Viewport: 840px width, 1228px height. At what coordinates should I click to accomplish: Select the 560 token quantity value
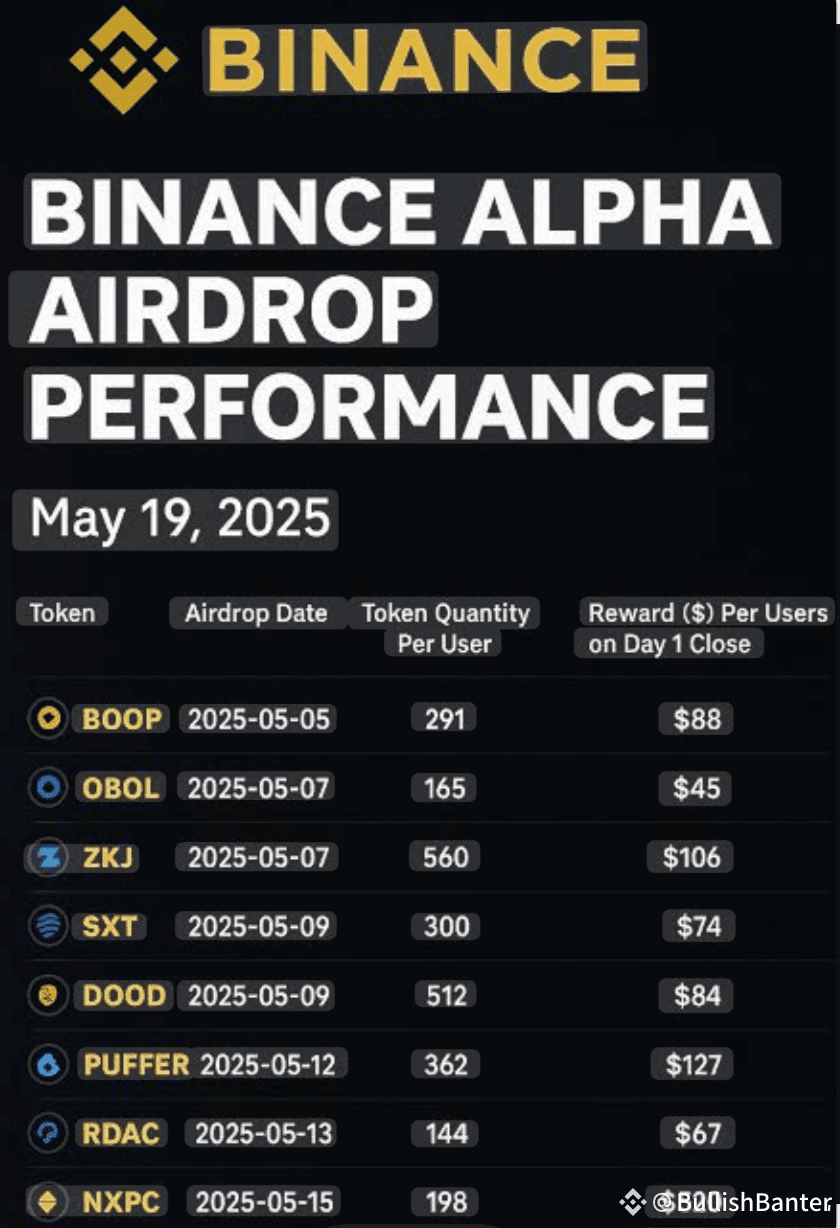pos(445,857)
